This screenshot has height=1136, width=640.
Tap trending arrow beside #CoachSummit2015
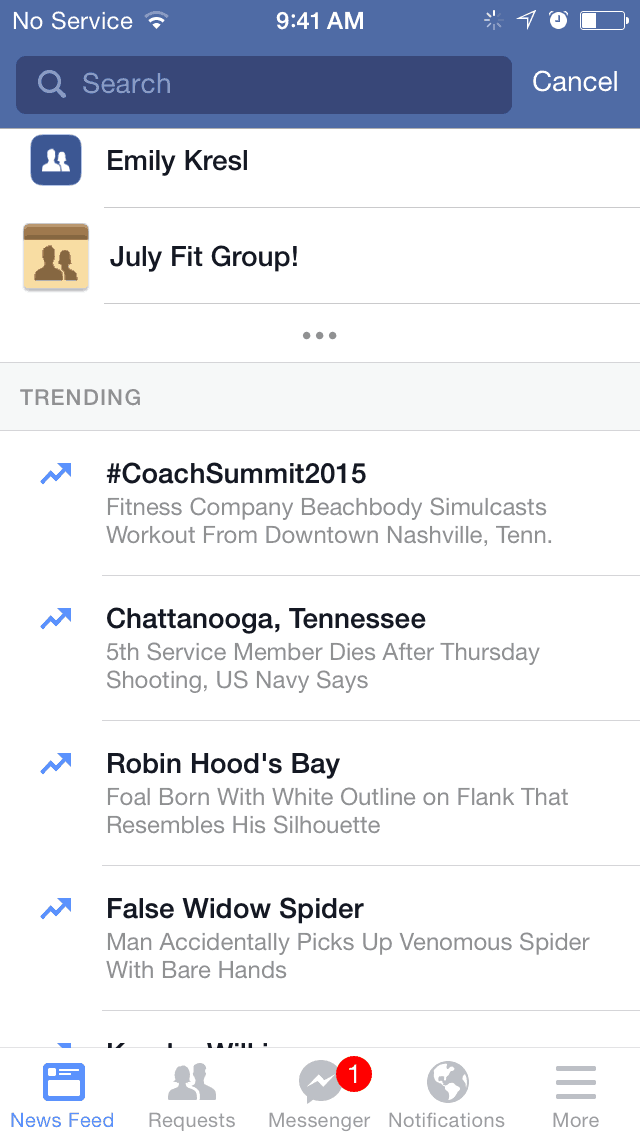click(56, 474)
